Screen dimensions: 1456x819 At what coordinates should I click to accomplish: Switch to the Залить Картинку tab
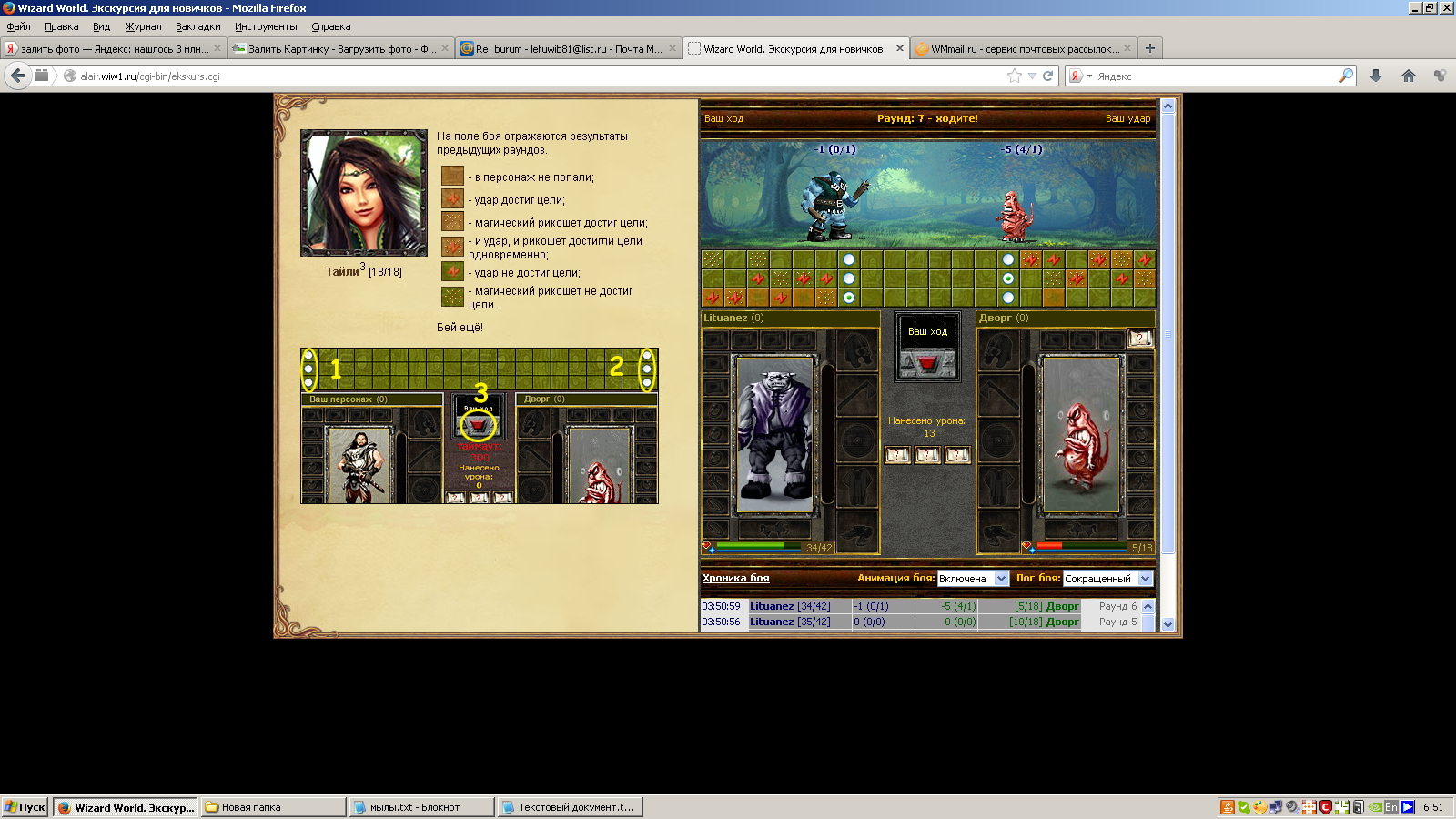(340, 49)
